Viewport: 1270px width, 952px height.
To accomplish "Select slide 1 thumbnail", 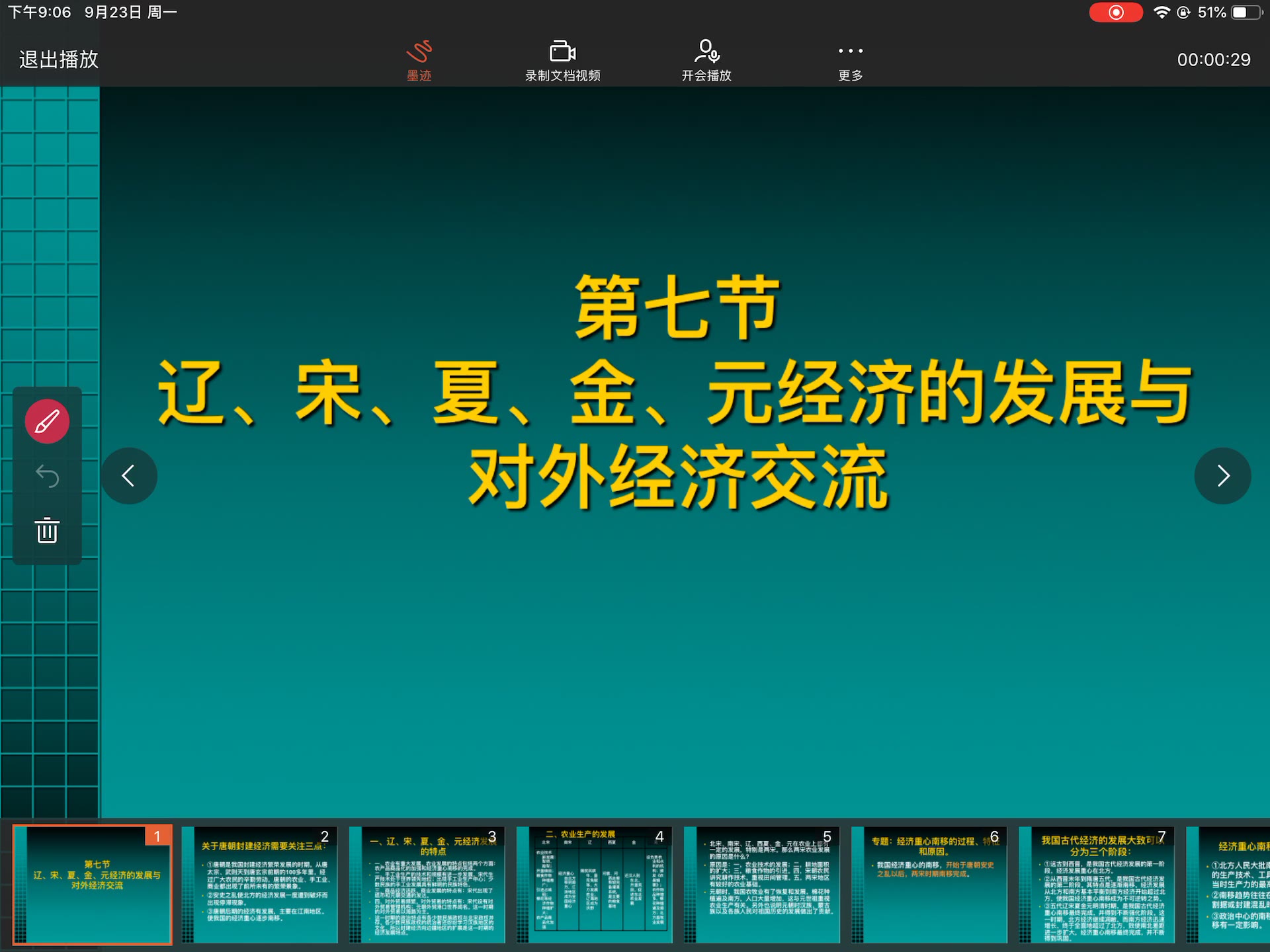I will pyautogui.click(x=93, y=885).
